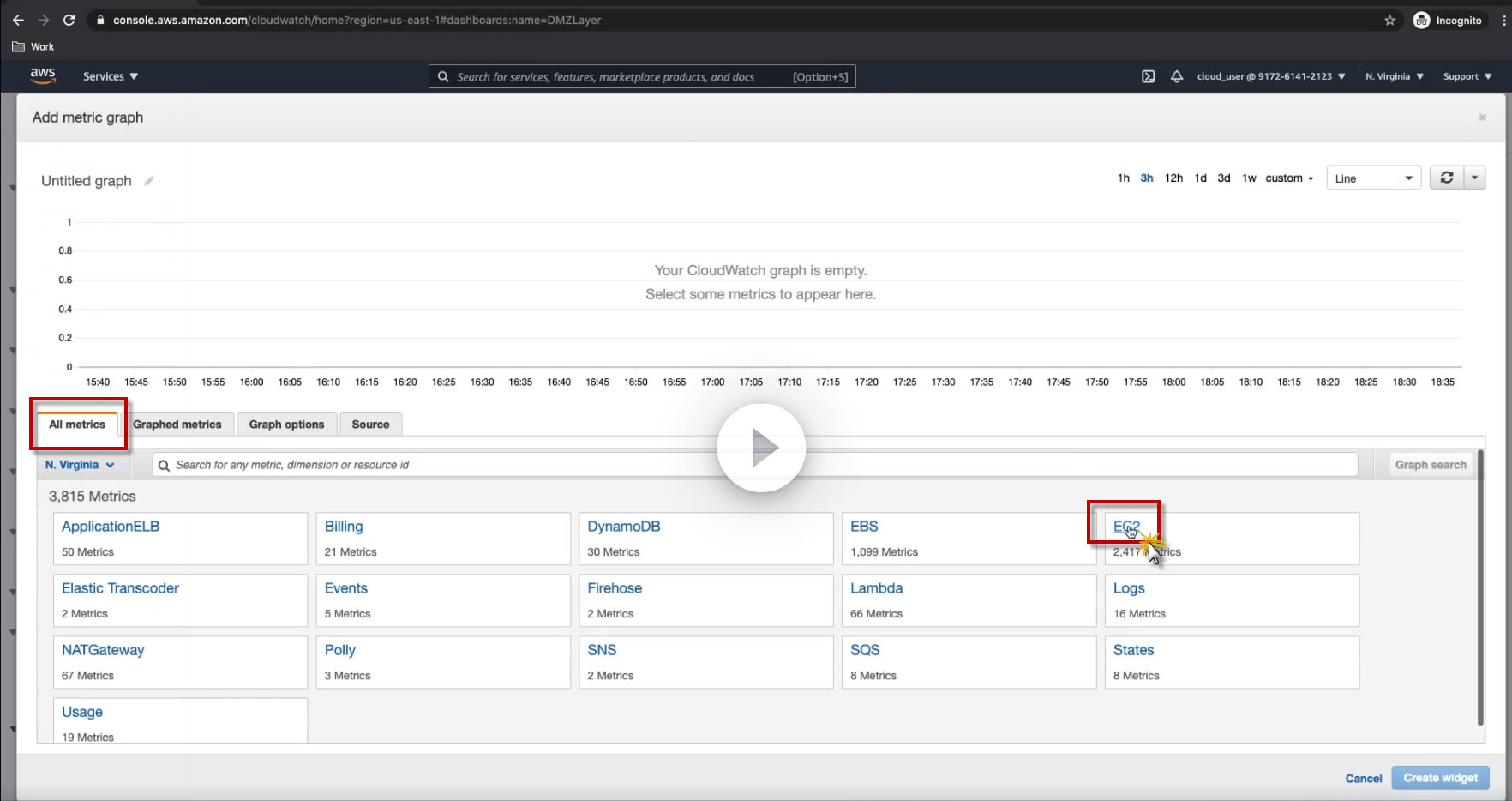The width and height of the screenshot is (1512, 801).
Task: Open the notifications bell icon
Action: pos(1177,76)
